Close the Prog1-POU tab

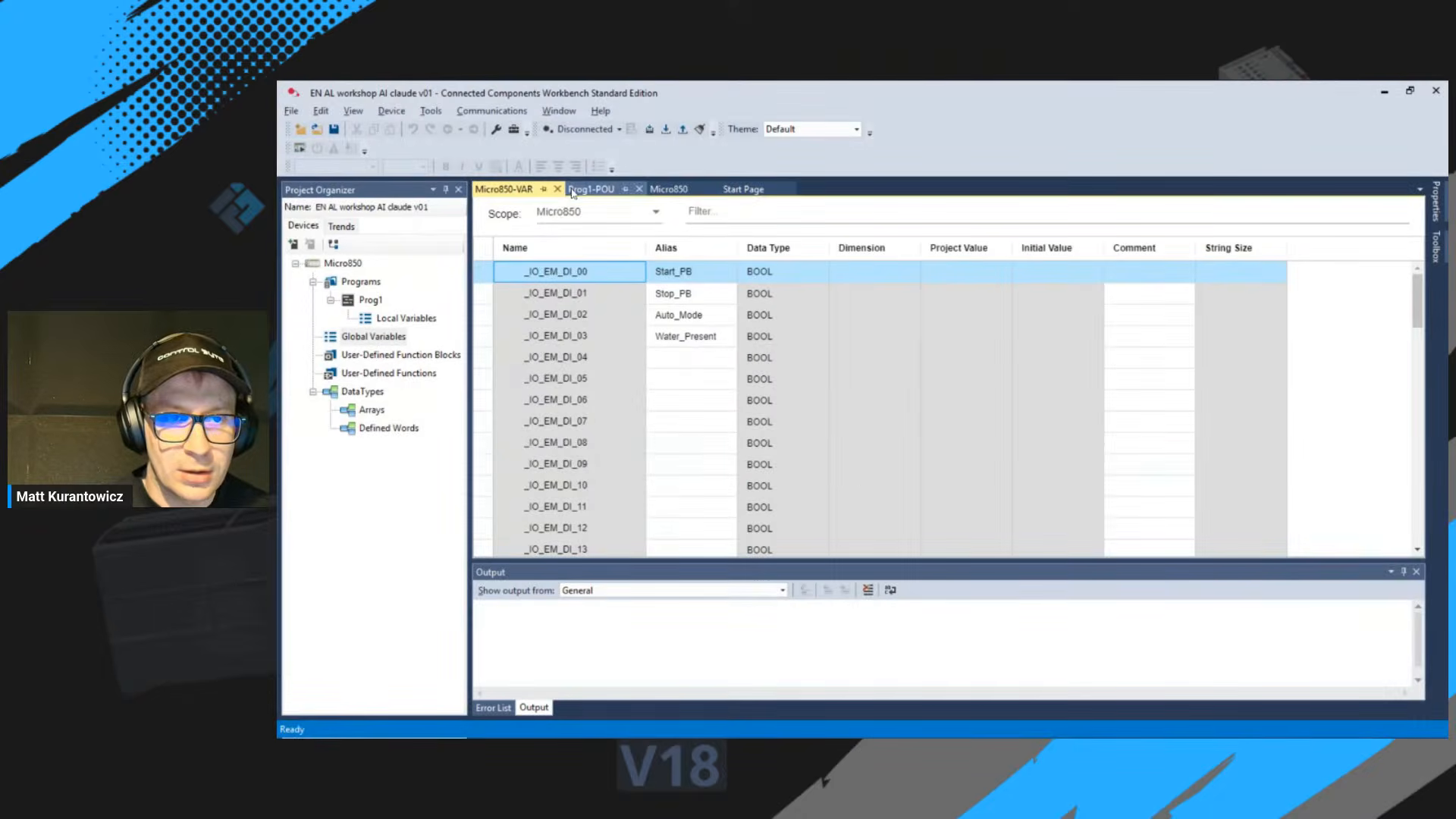coord(639,189)
